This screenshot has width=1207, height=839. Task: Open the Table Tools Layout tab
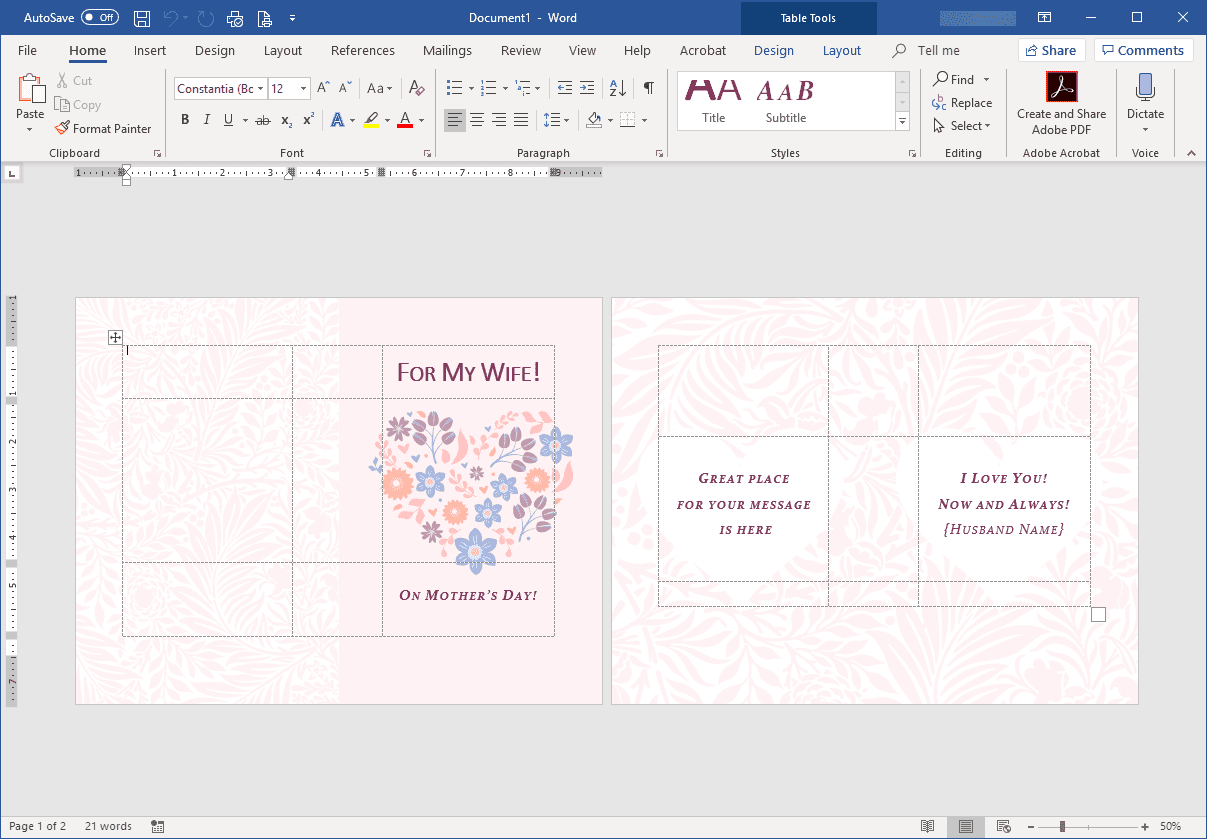tap(842, 50)
